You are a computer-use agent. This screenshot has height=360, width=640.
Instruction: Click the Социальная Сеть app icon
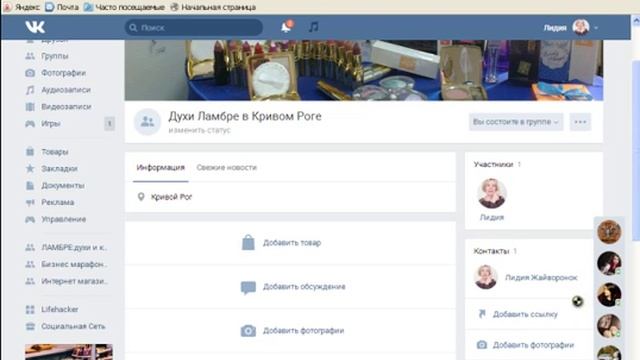30,326
